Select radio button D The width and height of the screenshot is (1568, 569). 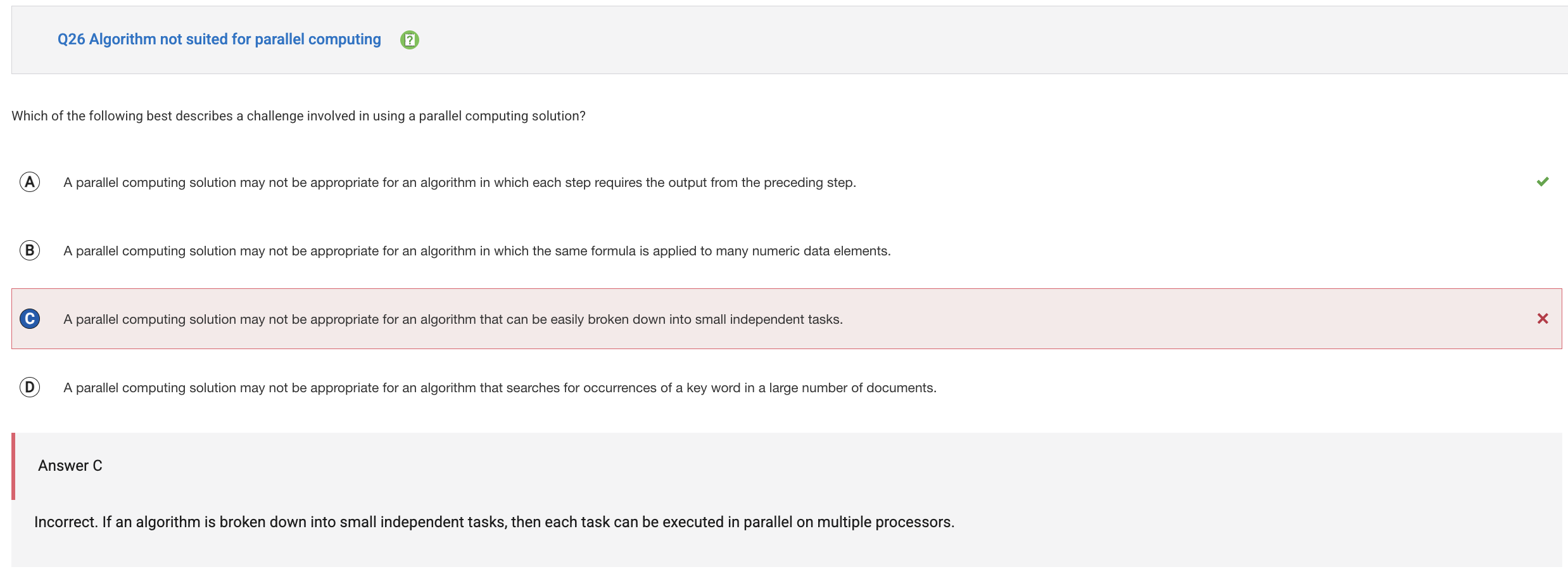tap(30, 387)
